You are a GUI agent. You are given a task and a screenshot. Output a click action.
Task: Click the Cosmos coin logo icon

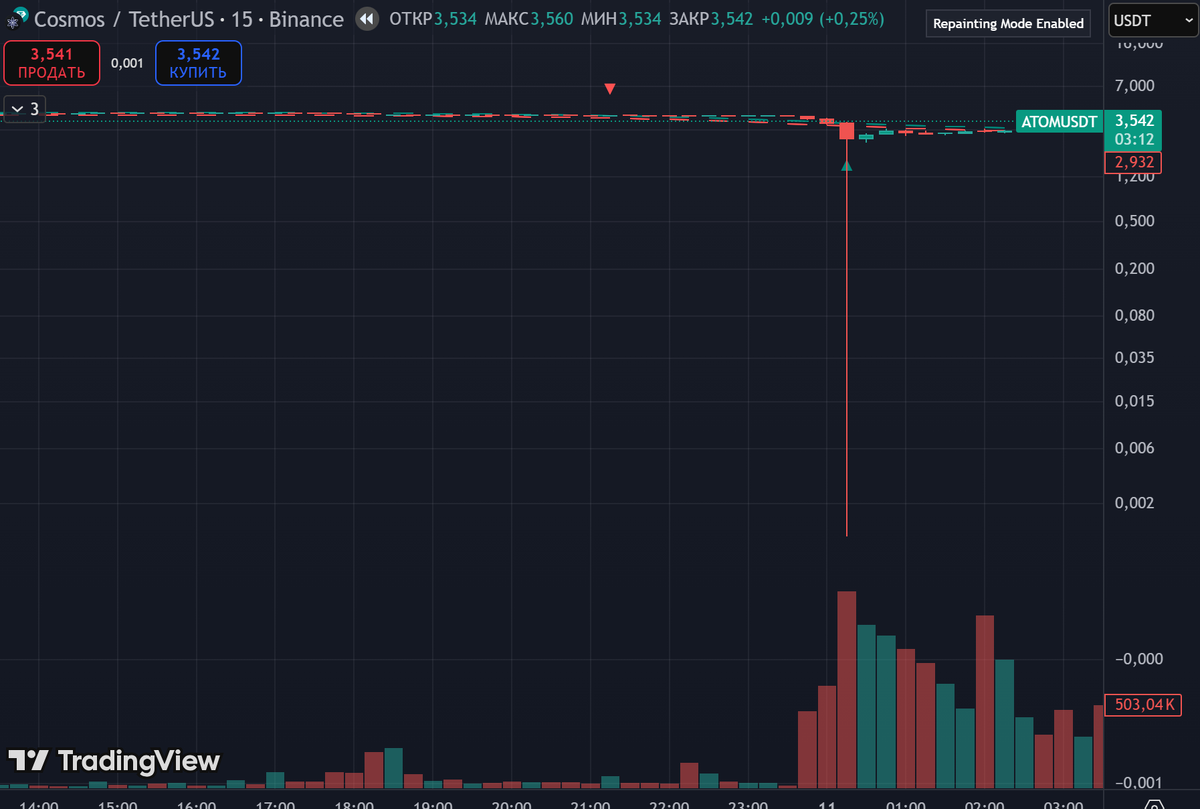[17, 19]
